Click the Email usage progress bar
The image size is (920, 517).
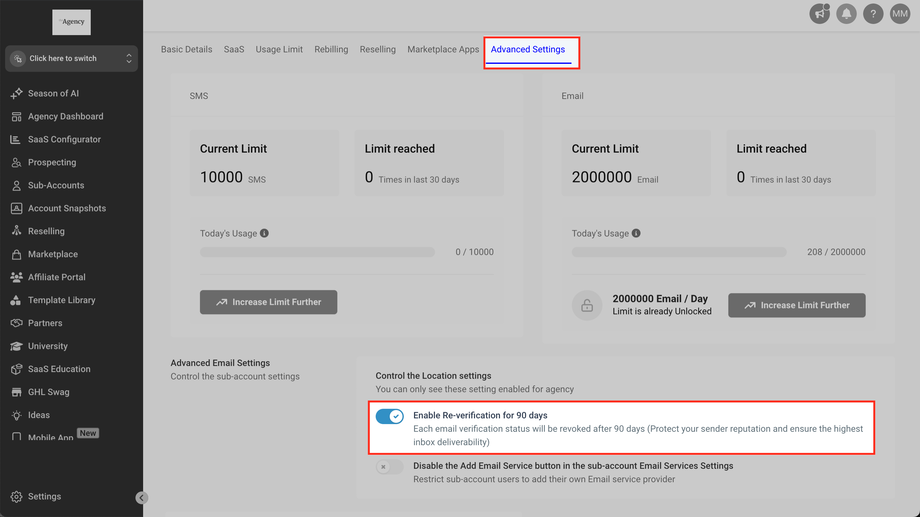click(x=679, y=252)
